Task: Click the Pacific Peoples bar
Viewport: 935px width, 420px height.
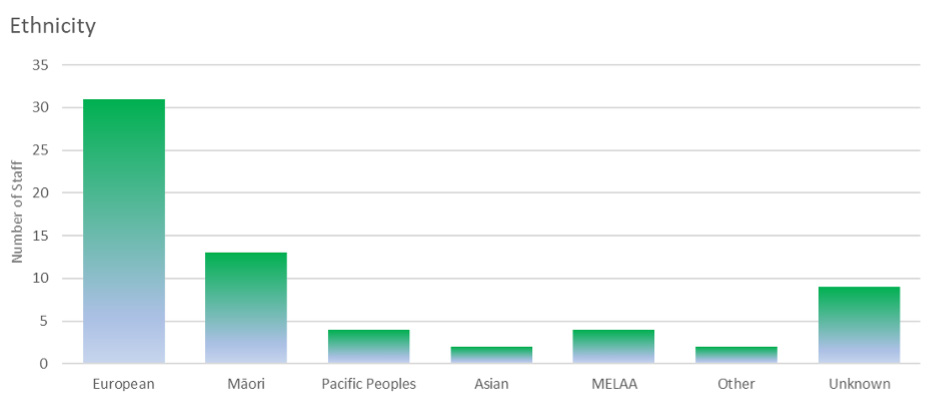Action: 368,346
